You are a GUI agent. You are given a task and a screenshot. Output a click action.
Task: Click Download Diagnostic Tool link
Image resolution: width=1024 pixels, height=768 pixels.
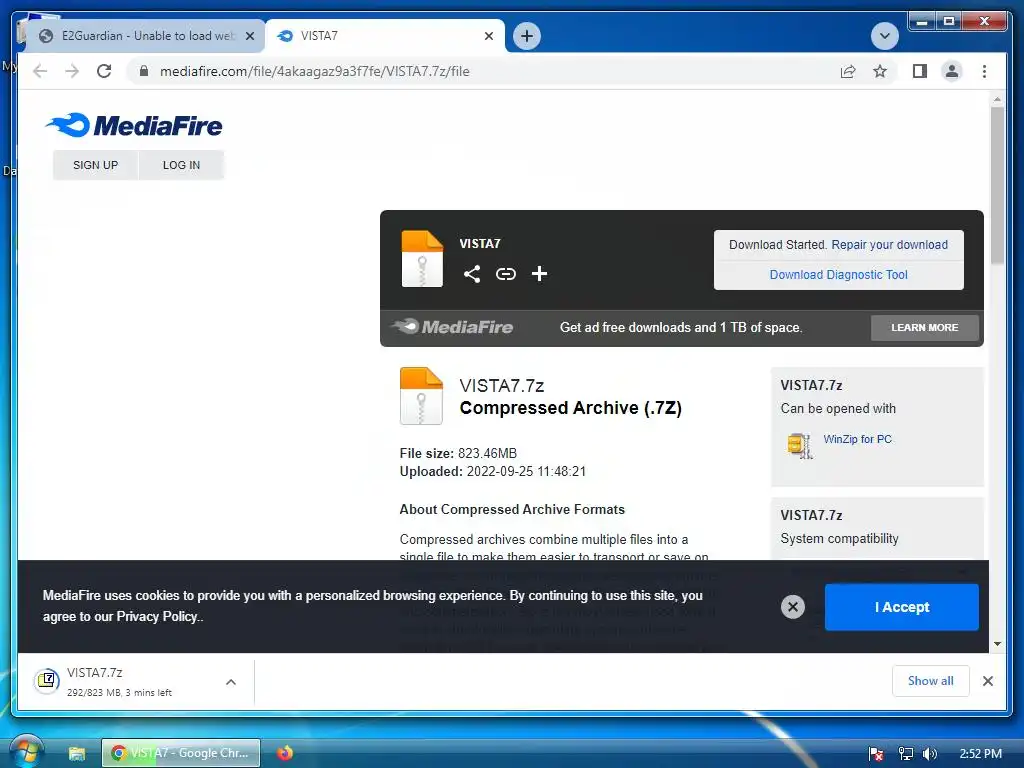839,275
